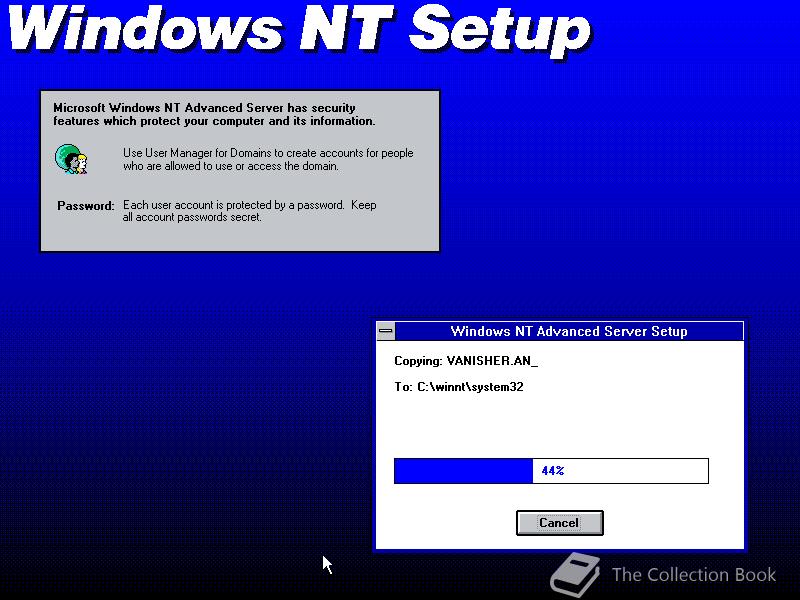Select the Windows NT Advanced Server Setup title bar

(x=570, y=331)
